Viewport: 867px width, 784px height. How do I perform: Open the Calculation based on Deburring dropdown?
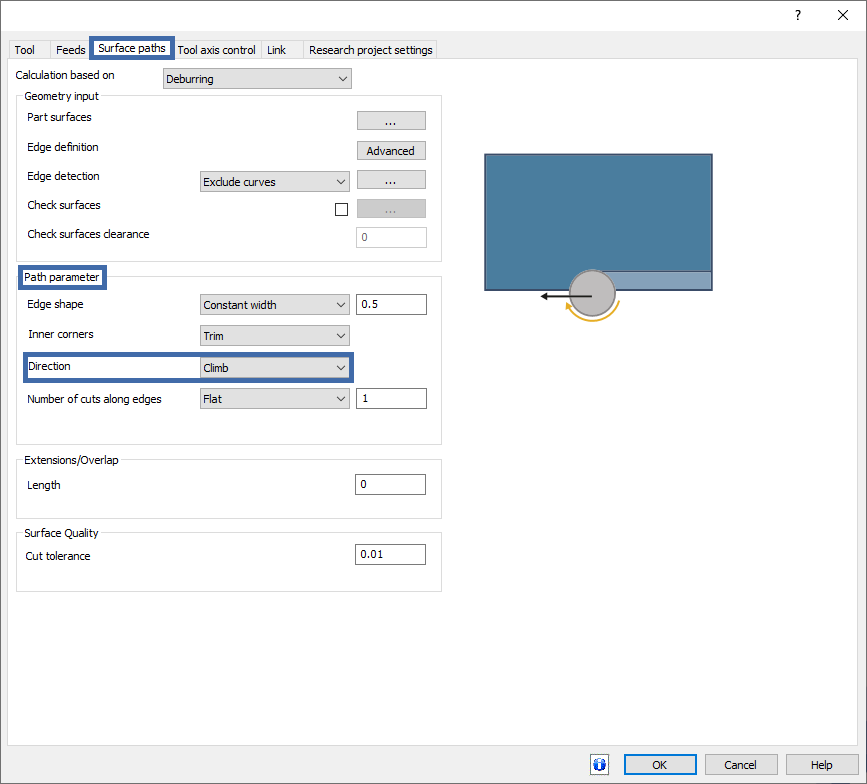[x=257, y=79]
